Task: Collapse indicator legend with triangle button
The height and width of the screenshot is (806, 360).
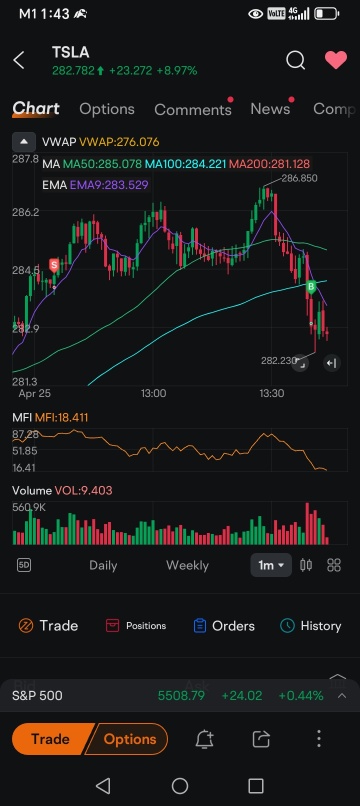Action: pos(24,142)
